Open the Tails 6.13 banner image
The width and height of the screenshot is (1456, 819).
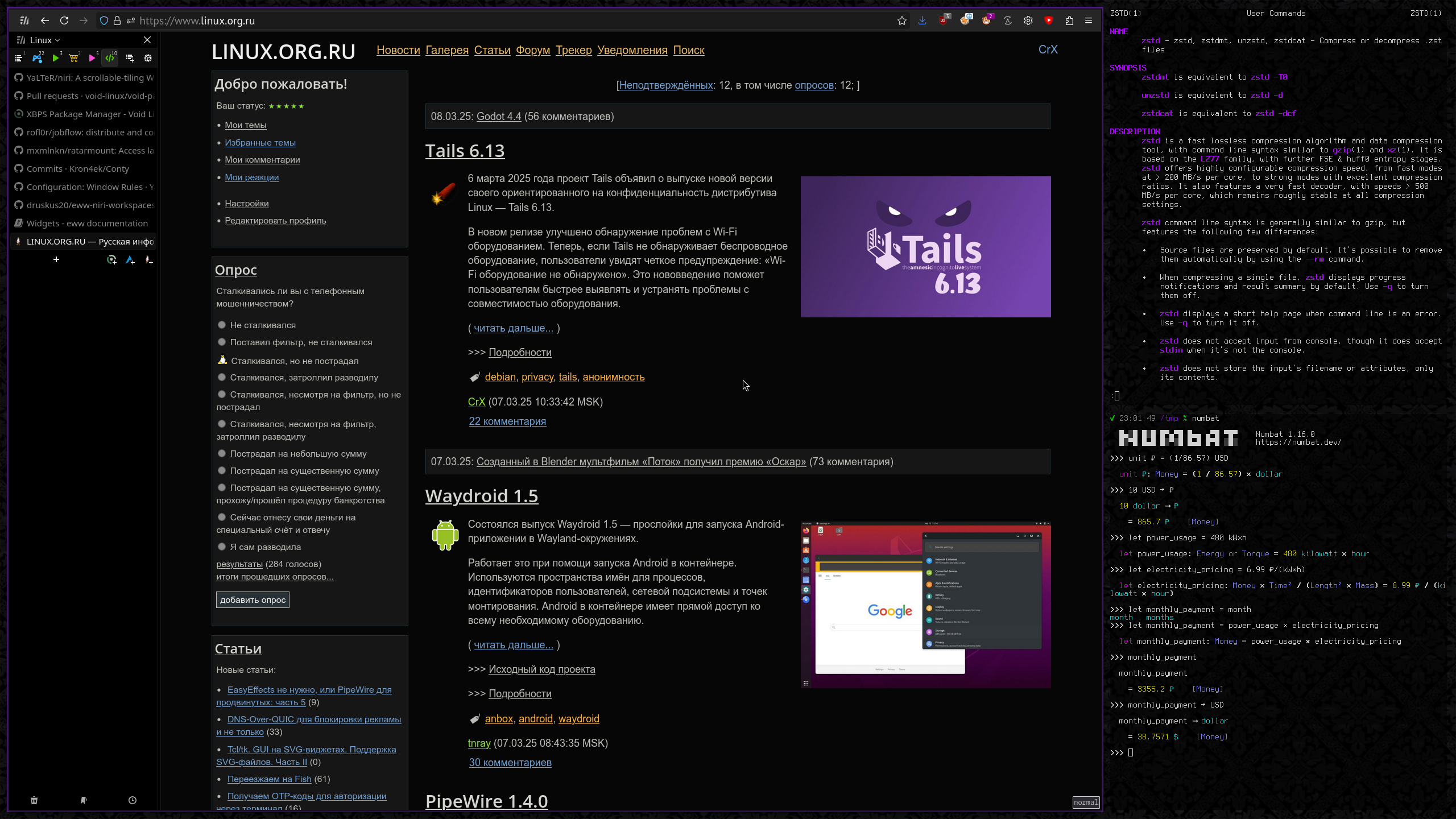926,247
